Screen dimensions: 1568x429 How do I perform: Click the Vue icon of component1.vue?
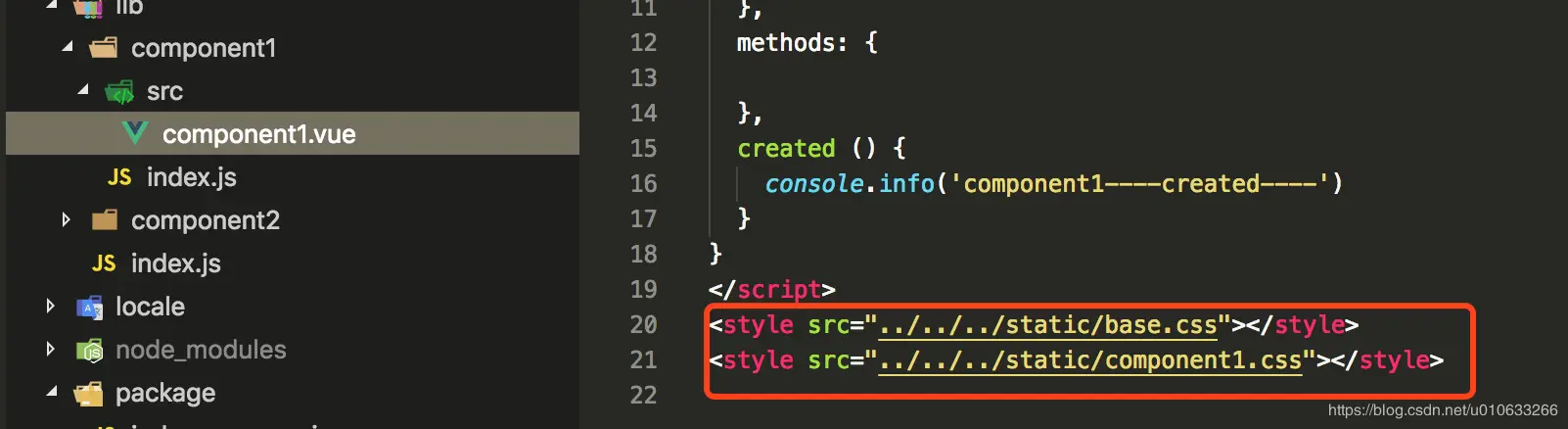pos(135,133)
